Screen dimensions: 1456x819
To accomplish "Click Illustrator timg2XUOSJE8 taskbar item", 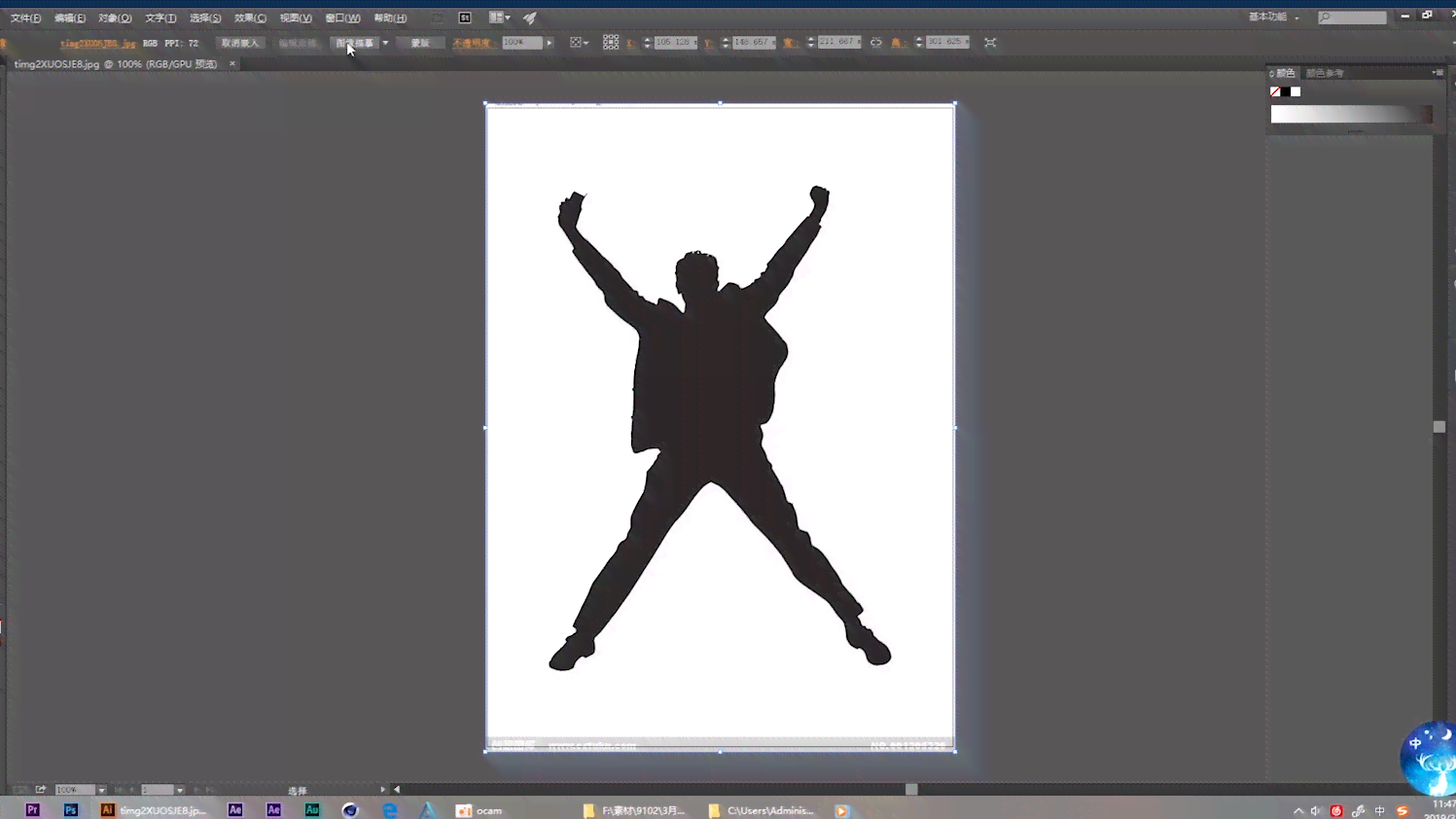I will tap(154, 809).
